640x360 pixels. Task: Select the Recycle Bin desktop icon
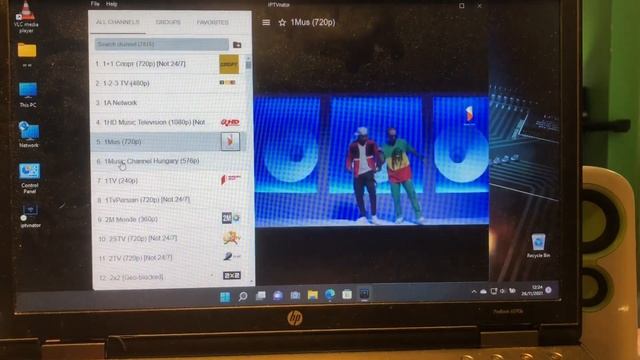click(x=538, y=245)
